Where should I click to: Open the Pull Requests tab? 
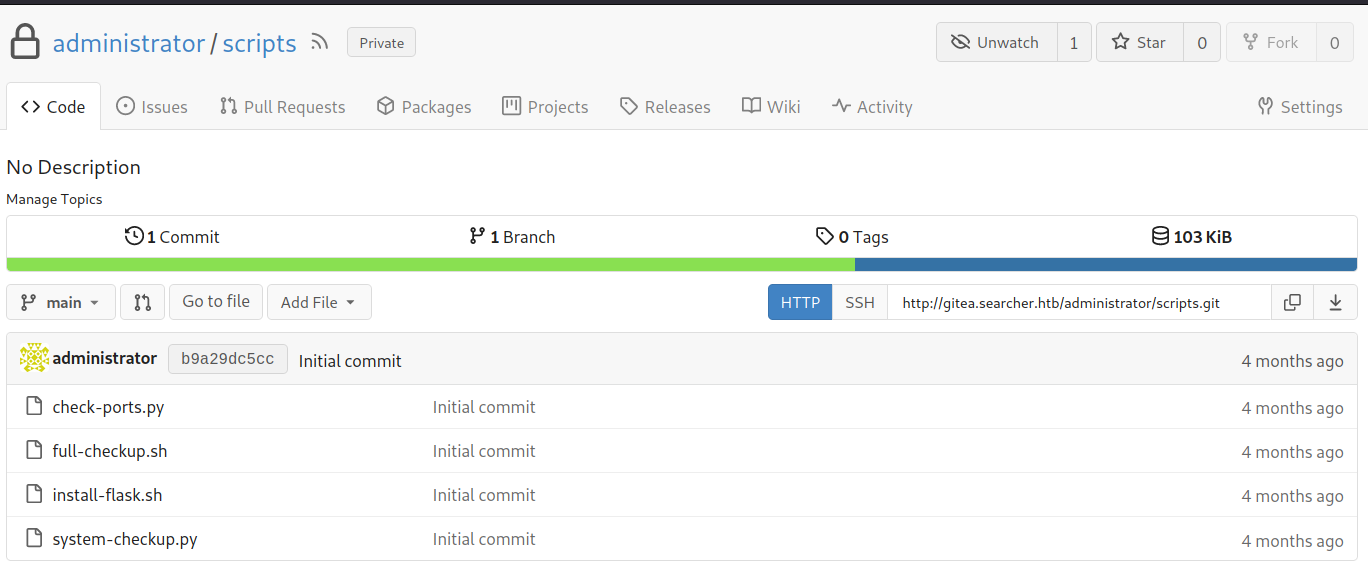point(282,107)
